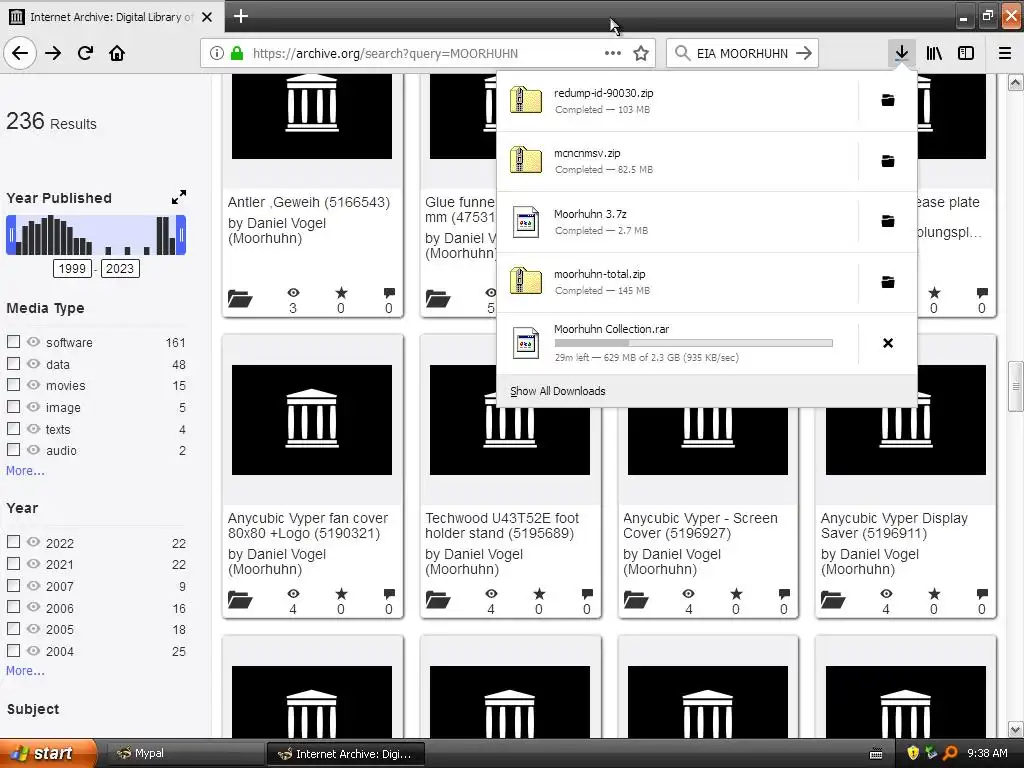Select the Moorhuhn Collection.rar download entry

(x=678, y=343)
